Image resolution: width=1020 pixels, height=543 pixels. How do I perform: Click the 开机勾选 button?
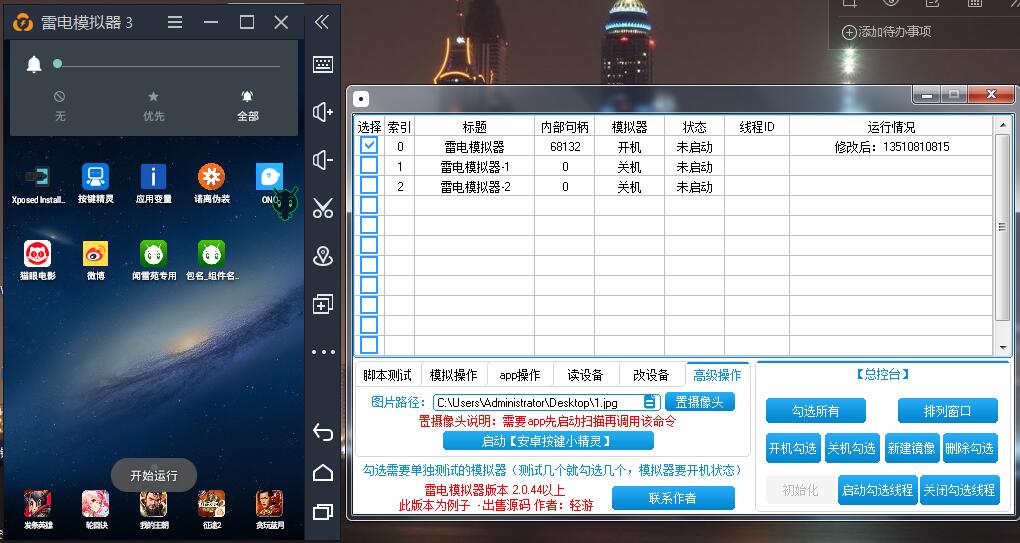pos(793,448)
